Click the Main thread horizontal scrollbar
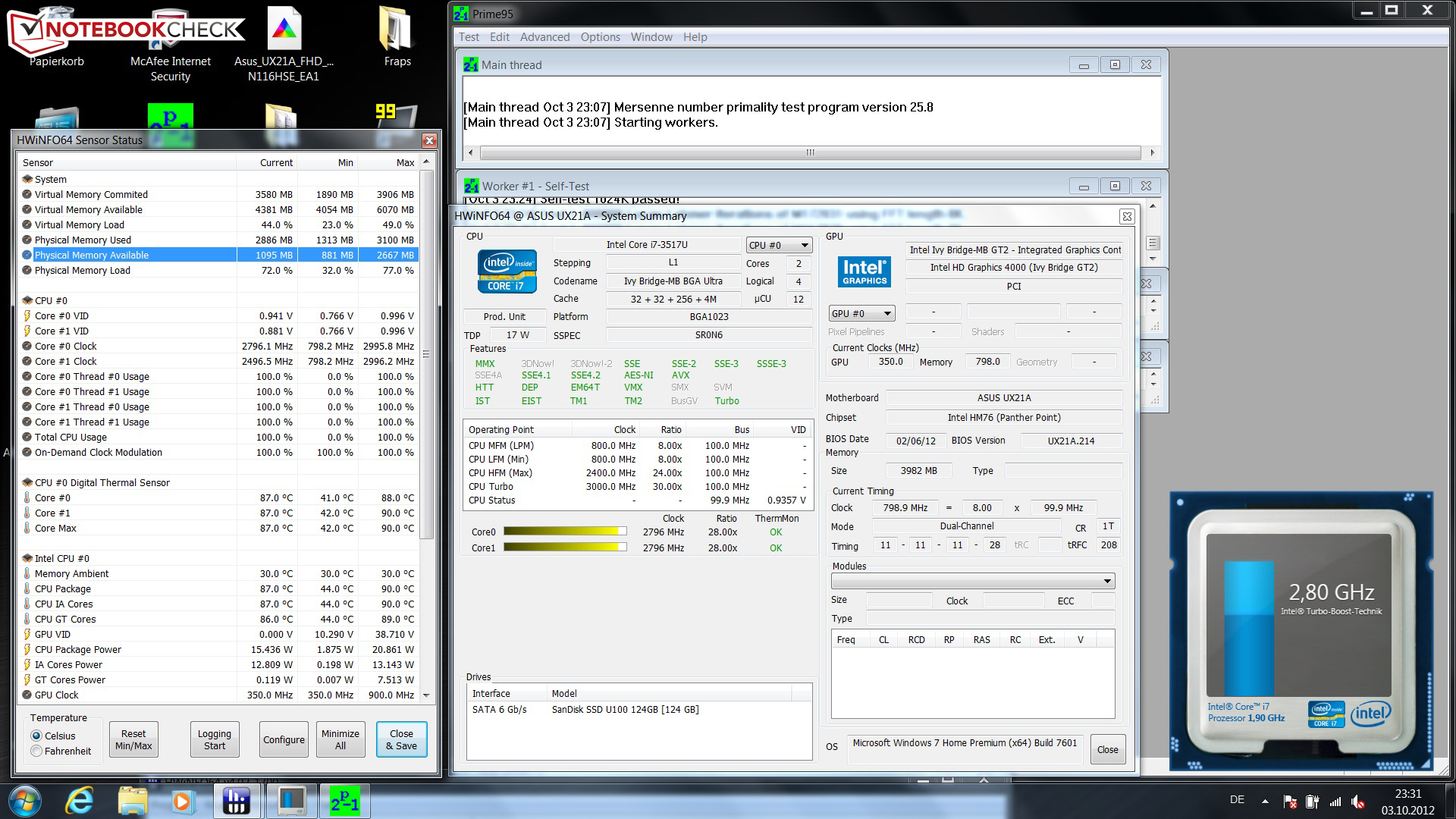 pyautogui.click(x=811, y=152)
